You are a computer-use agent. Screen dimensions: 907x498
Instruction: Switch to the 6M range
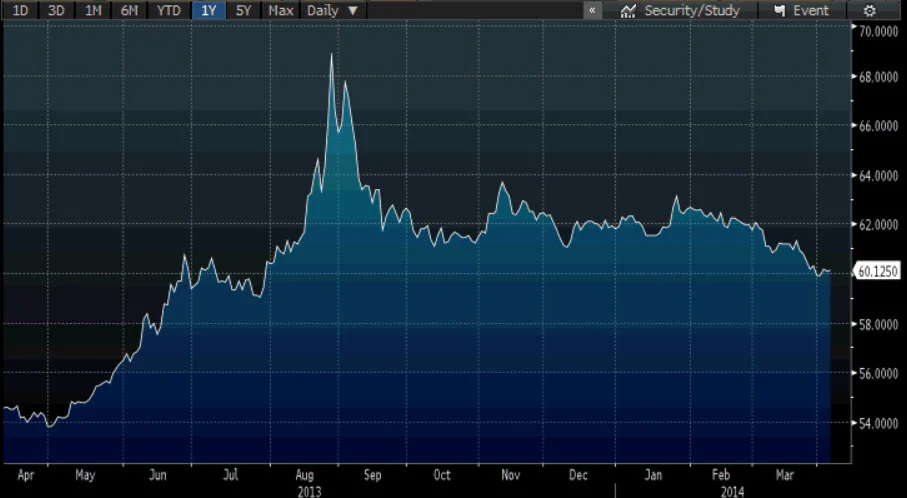coord(130,10)
